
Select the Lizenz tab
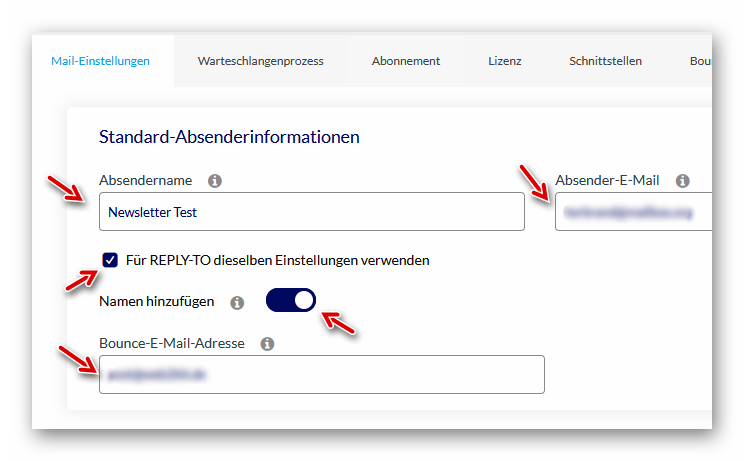click(505, 61)
